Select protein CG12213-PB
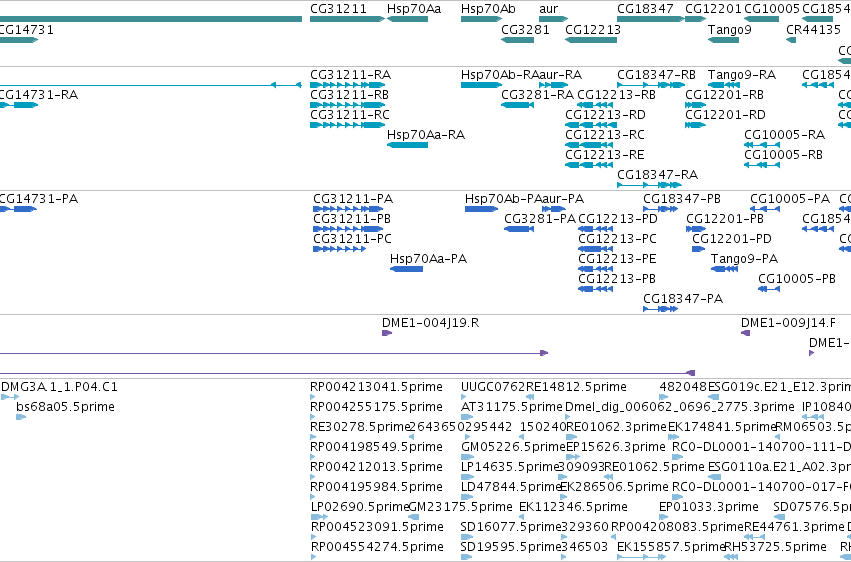 coord(595,289)
